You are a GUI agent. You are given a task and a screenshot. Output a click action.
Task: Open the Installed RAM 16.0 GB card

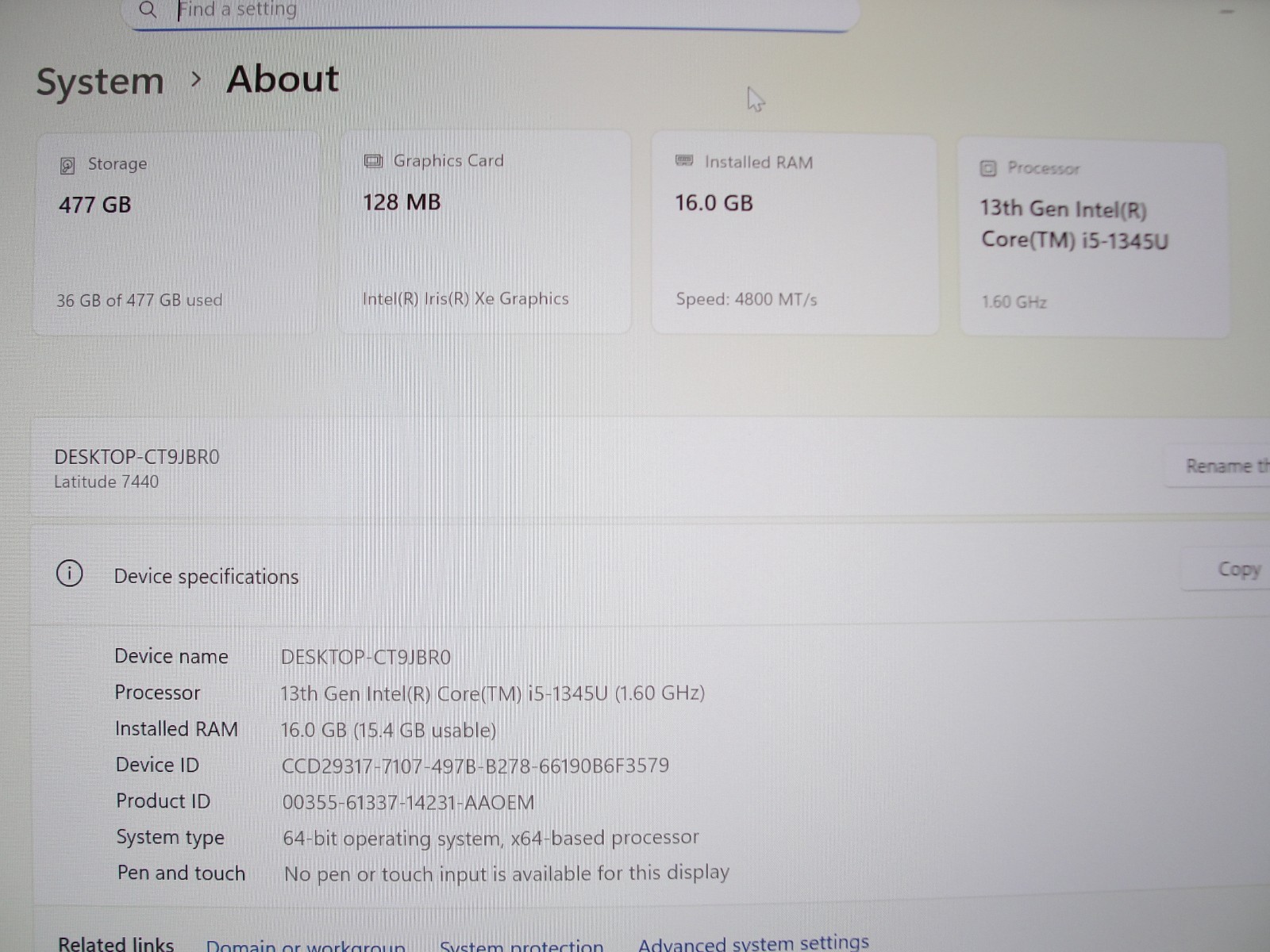click(795, 235)
